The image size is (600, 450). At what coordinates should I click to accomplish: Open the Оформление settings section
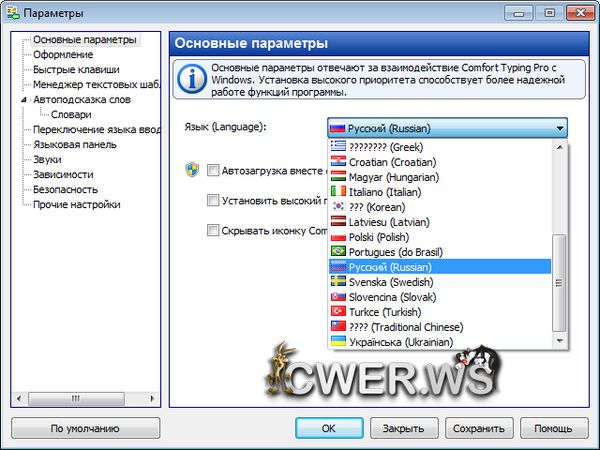[x=62, y=55]
